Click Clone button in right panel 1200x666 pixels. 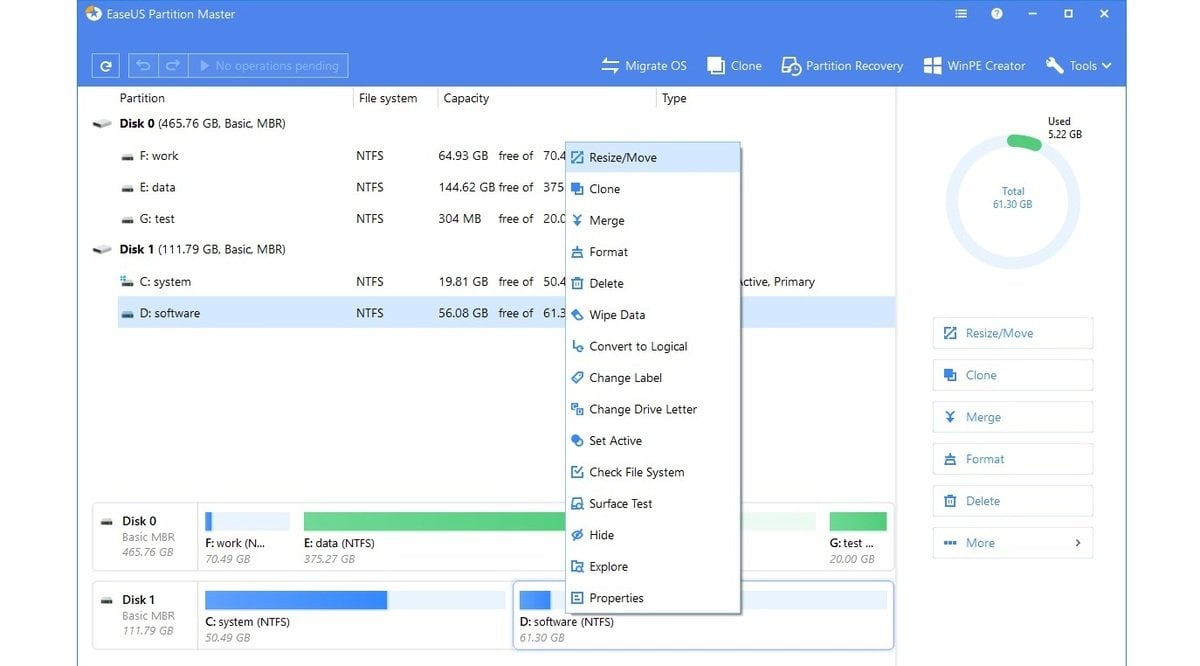[x=1013, y=375]
